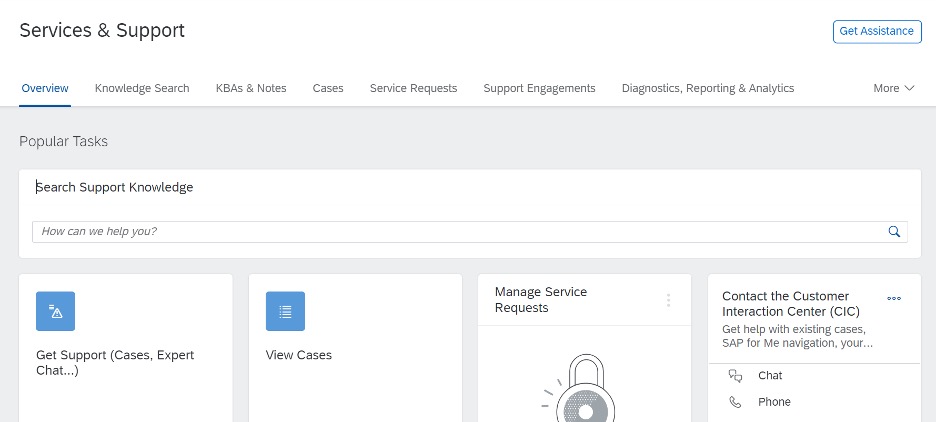The image size is (936, 422).
Task: Click the Phone handset icon
Action: pyautogui.click(x=735, y=402)
